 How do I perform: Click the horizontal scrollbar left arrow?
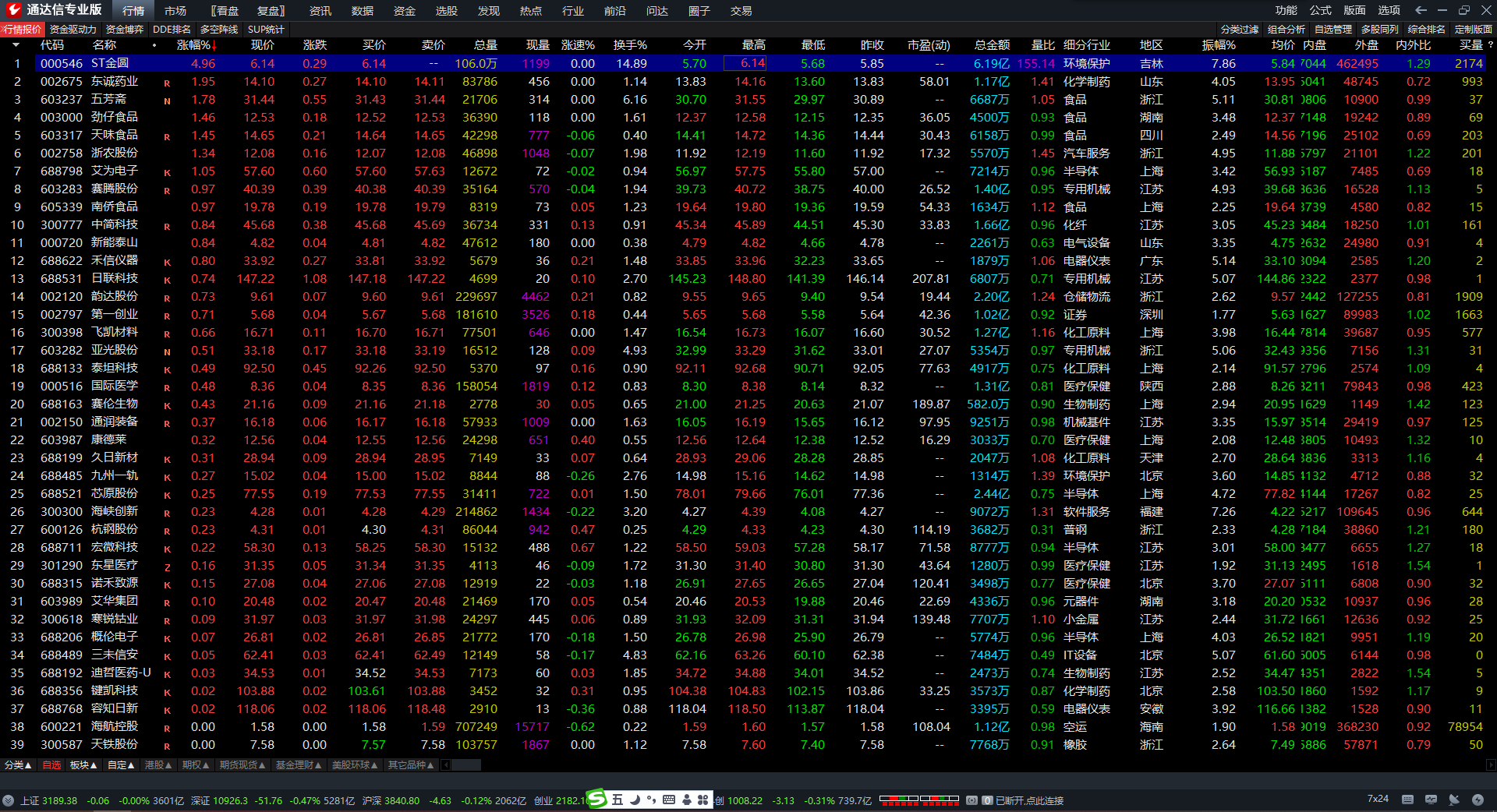coord(446,765)
